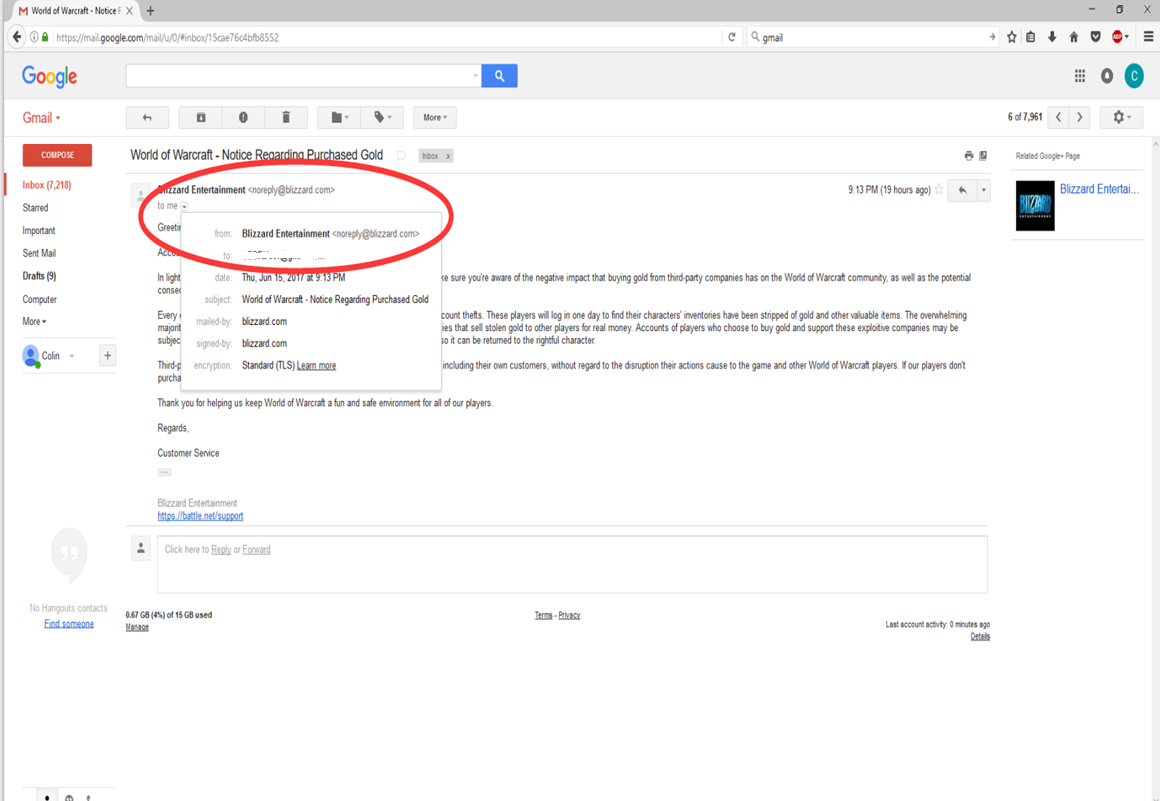
Task: Reload the page with refresh icon
Action: [x=732, y=37]
